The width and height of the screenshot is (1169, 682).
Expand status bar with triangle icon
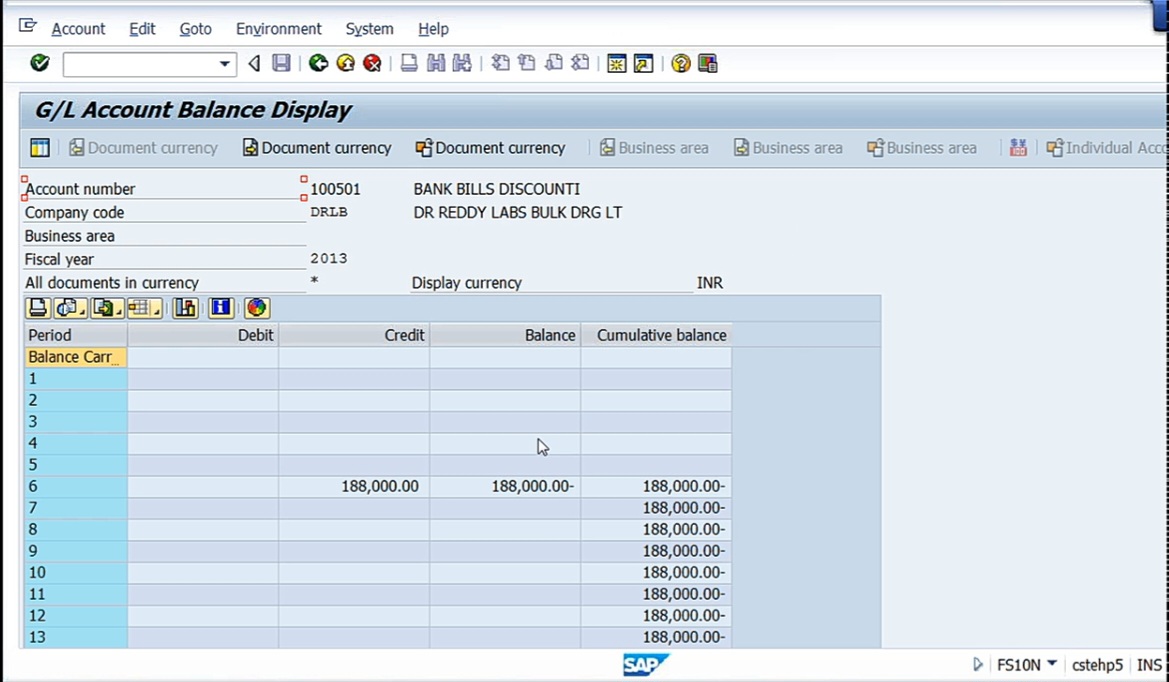tap(977, 664)
